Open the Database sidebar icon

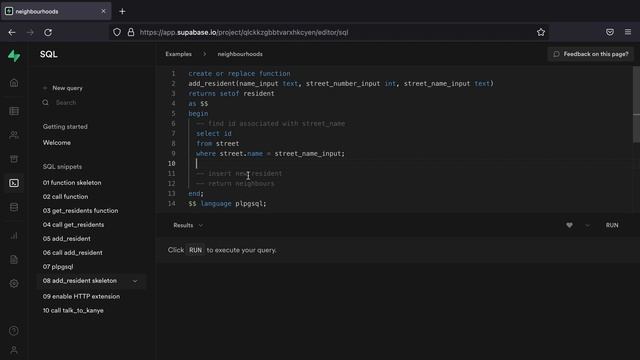coord(14,207)
